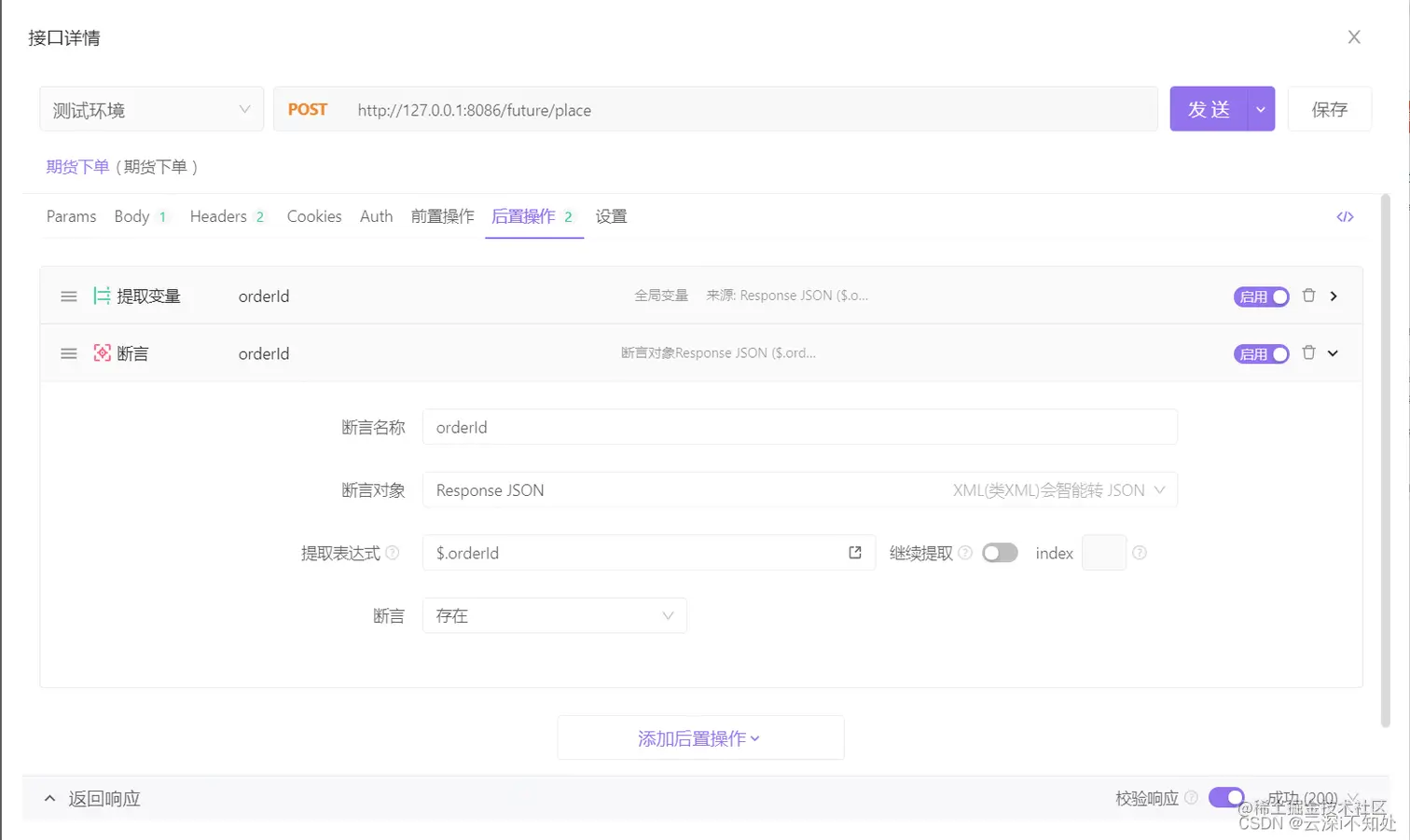Open the 设置 tab

[612, 216]
